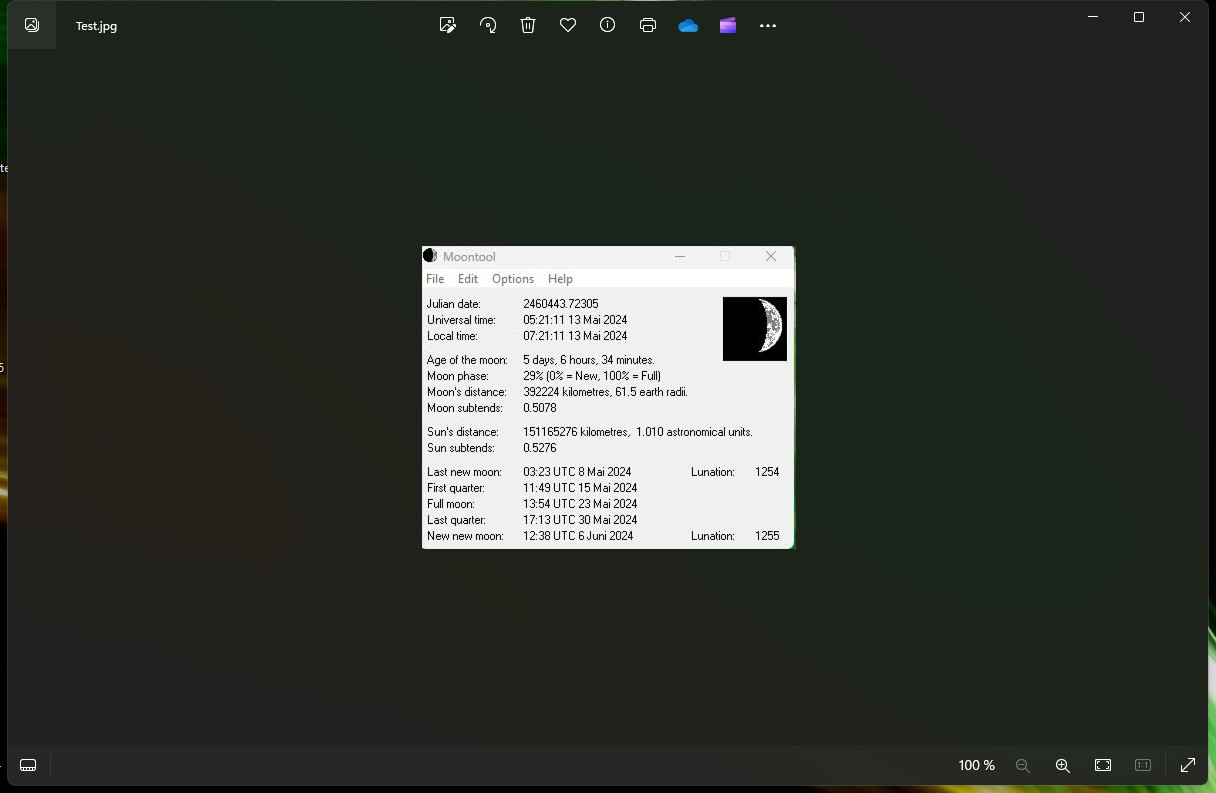Screen dimensions: 1216x793
Task: Click the Moon subtends value 0.5078
Action: [540, 408]
